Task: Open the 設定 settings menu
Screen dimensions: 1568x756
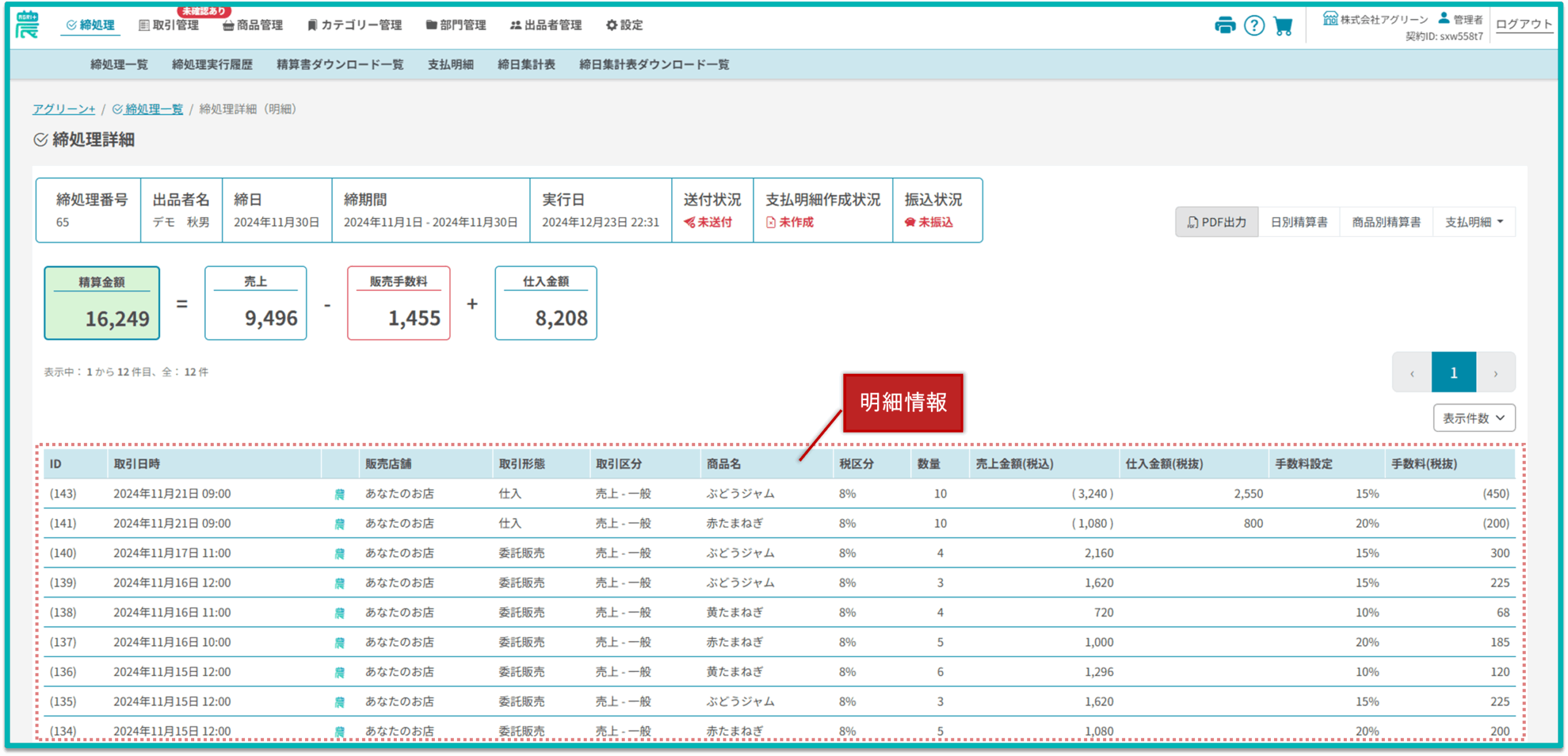Action: [x=624, y=25]
